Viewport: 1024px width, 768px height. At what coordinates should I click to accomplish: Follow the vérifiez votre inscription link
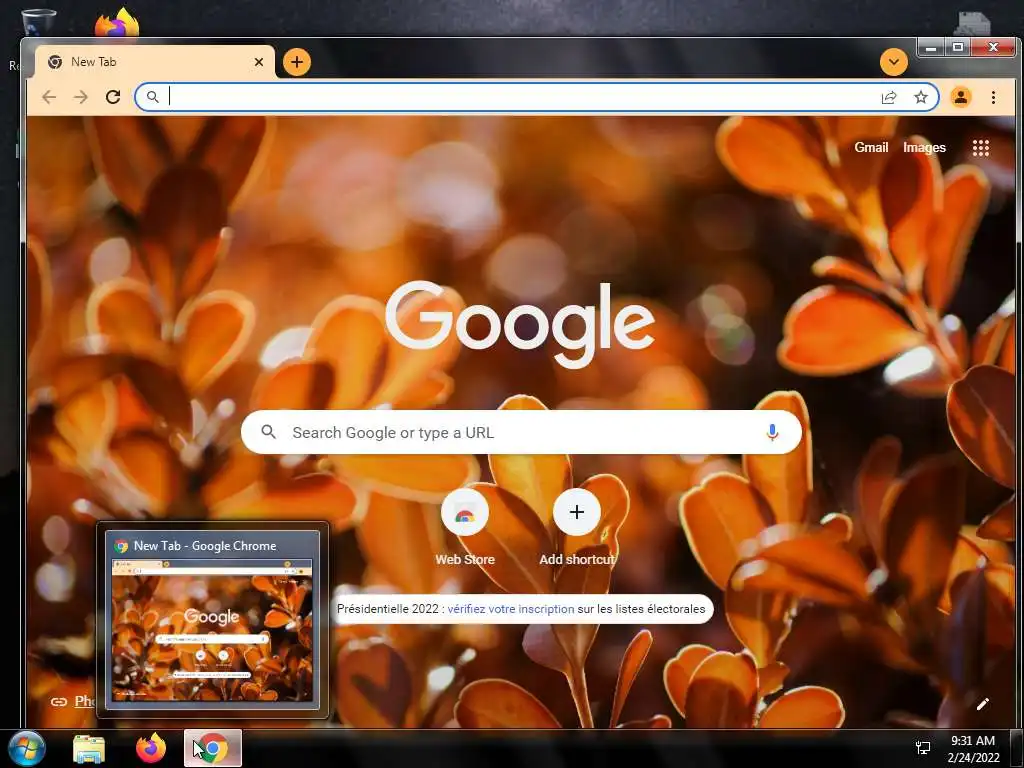click(x=511, y=609)
